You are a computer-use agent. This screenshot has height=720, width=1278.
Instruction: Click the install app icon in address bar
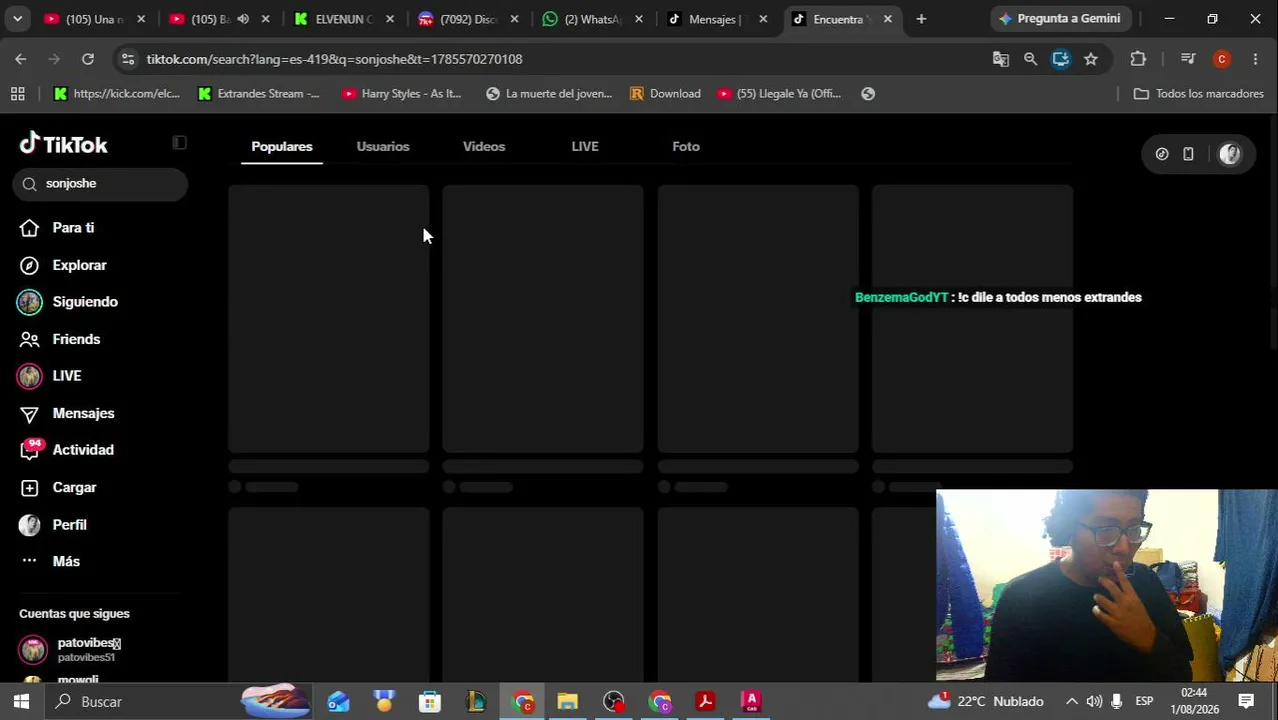1060,59
